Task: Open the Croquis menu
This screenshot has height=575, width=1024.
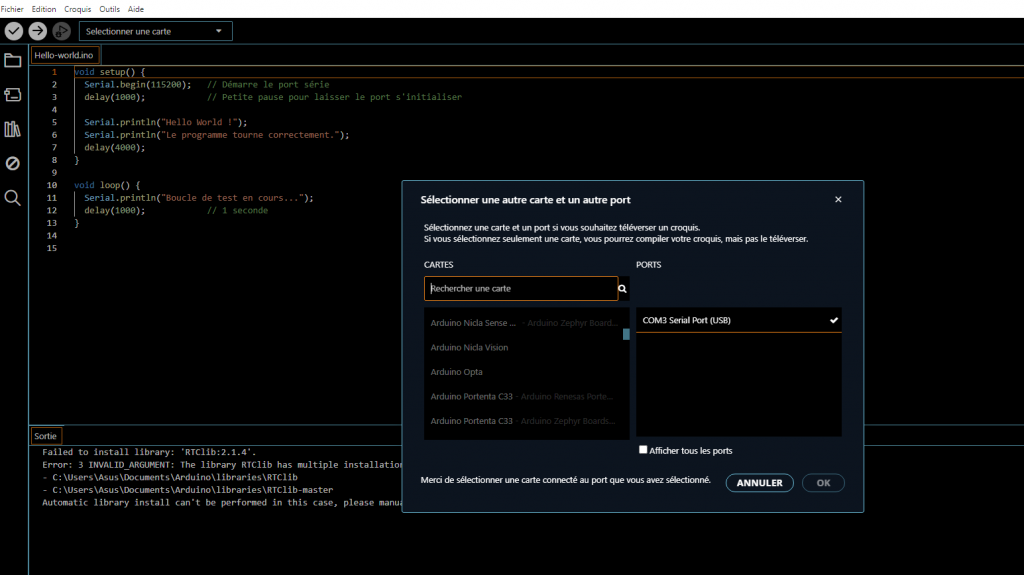Action: pos(77,8)
